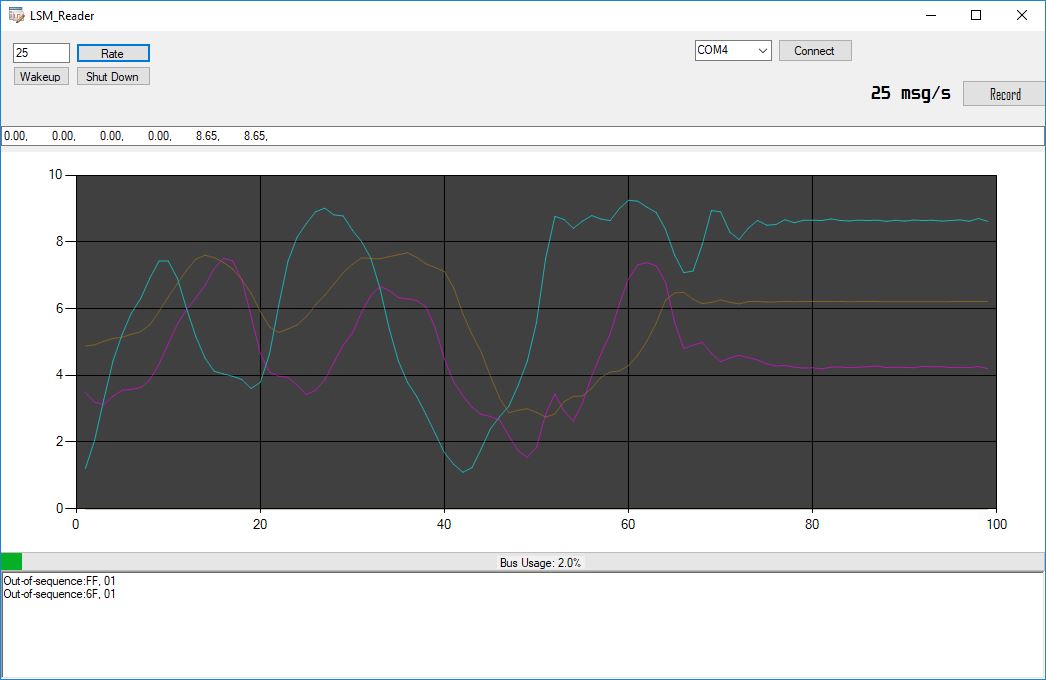Click the Bus Usage progress bar
1046x680 pixels.
coord(523,562)
